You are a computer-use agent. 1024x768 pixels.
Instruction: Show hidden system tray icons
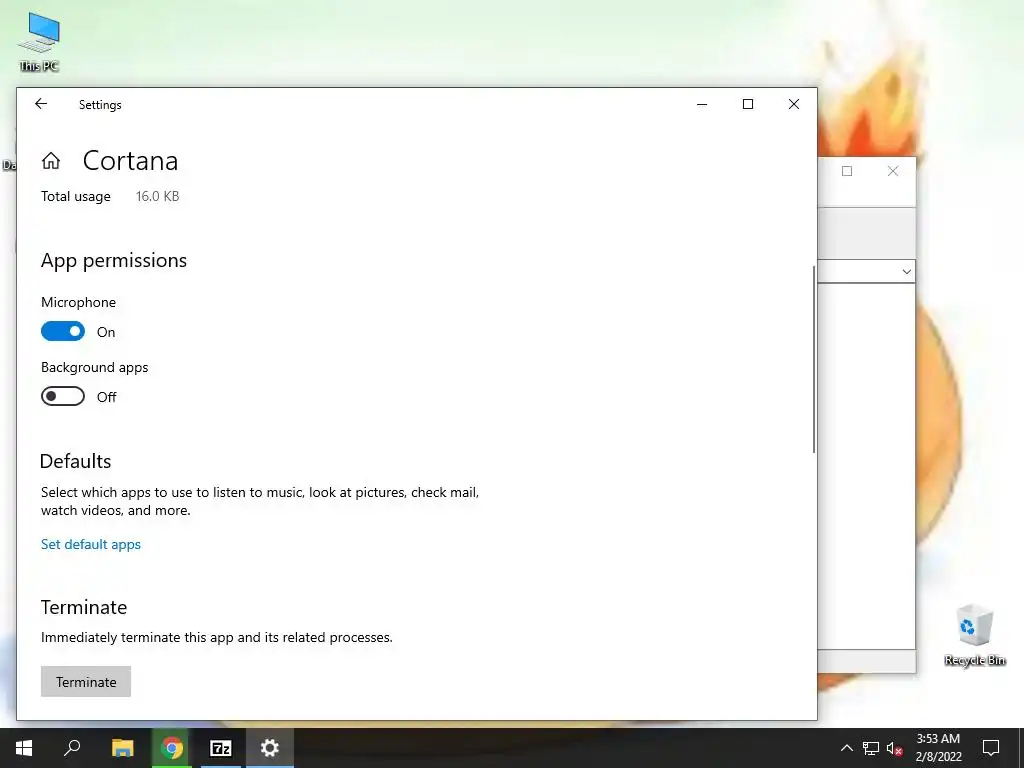(x=846, y=748)
